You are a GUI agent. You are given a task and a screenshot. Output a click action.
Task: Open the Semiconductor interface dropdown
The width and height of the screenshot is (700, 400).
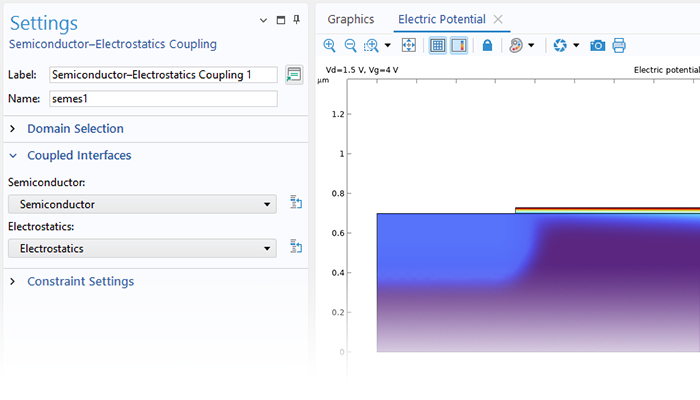[x=142, y=204]
